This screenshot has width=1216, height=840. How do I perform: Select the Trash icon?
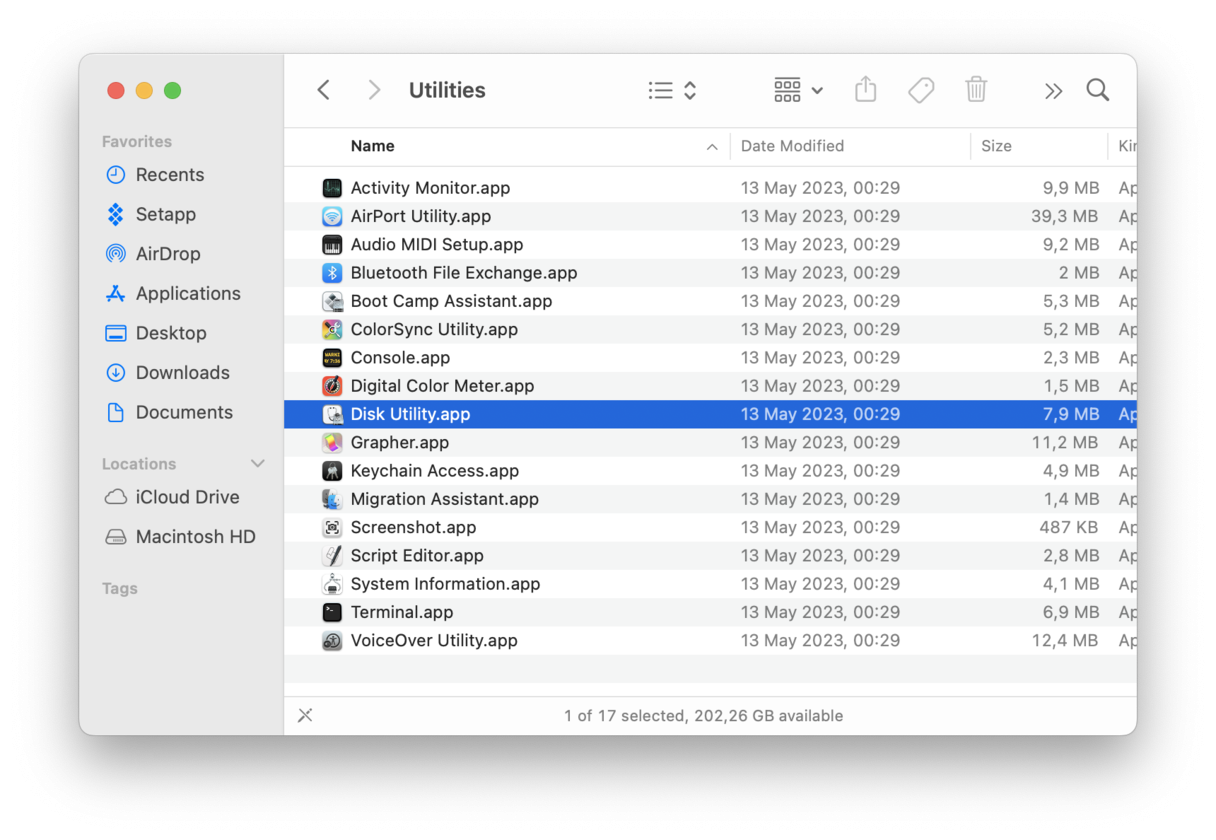pos(976,89)
